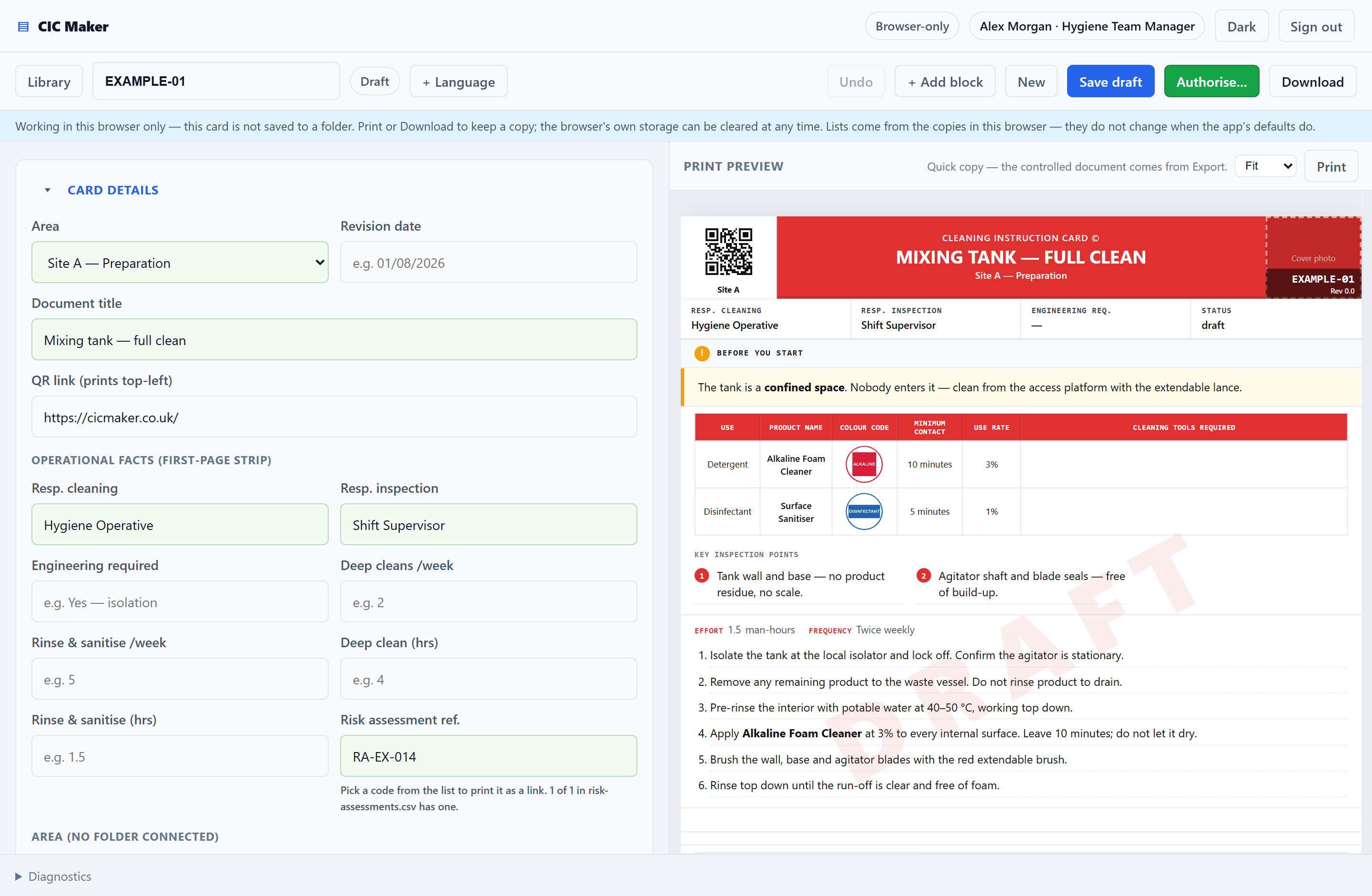The height and width of the screenshot is (896, 1372).
Task: Click the Revision date field
Action: pos(488,263)
